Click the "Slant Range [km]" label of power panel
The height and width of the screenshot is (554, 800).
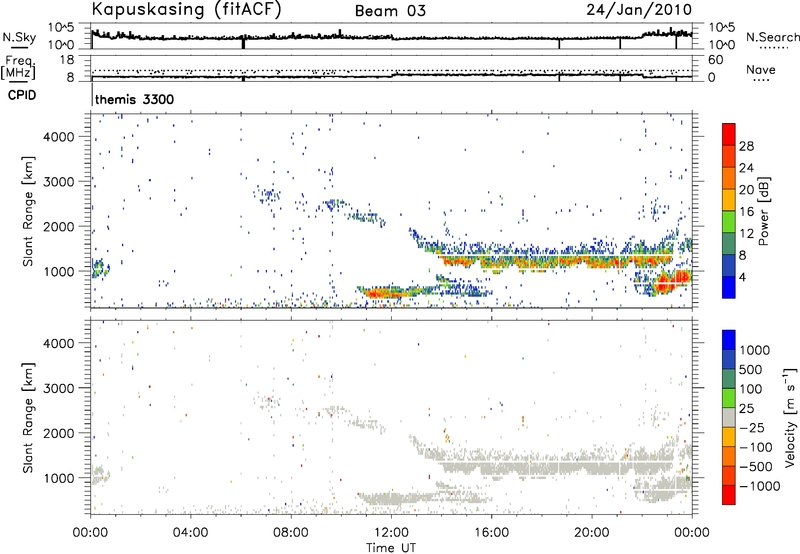coord(28,211)
